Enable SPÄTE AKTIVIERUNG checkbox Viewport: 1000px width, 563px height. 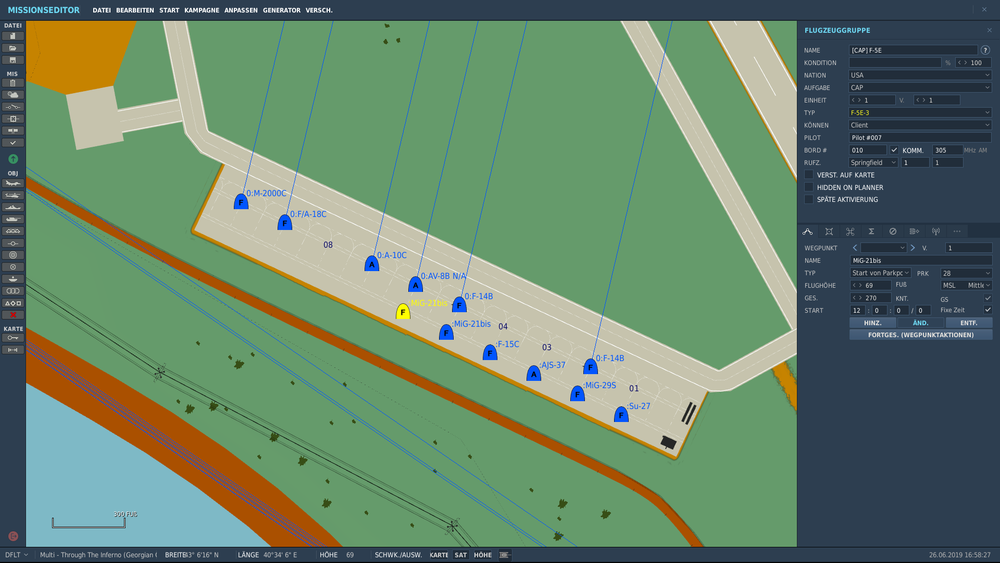pos(809,200)
